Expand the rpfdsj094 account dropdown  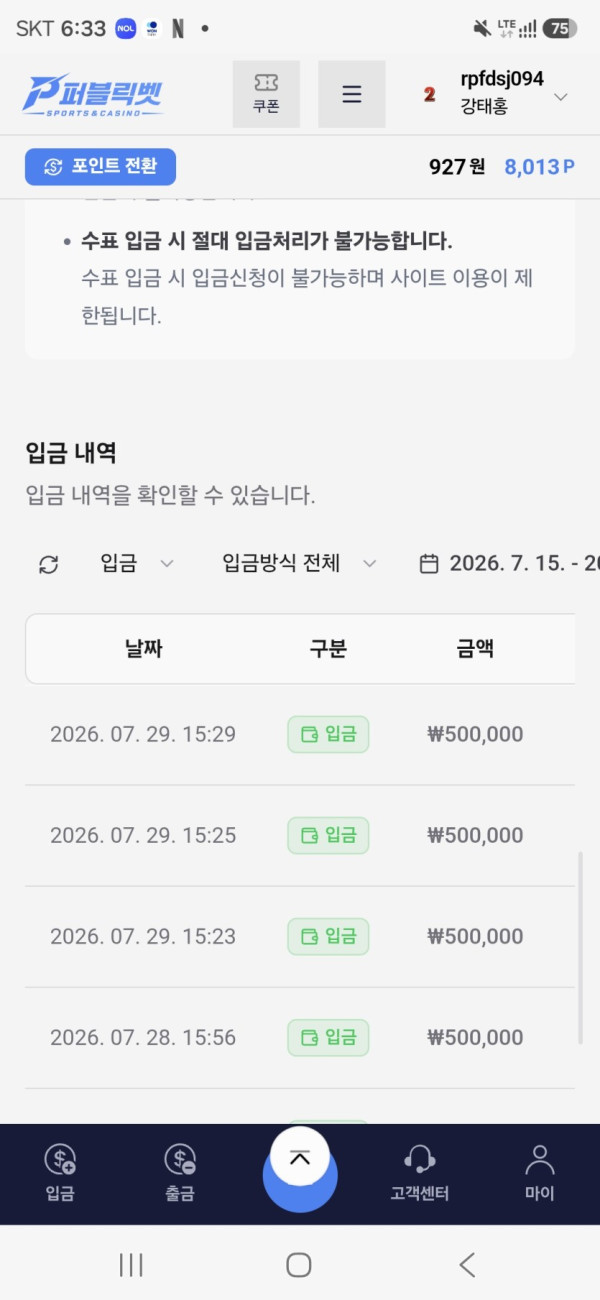[561, 97]
